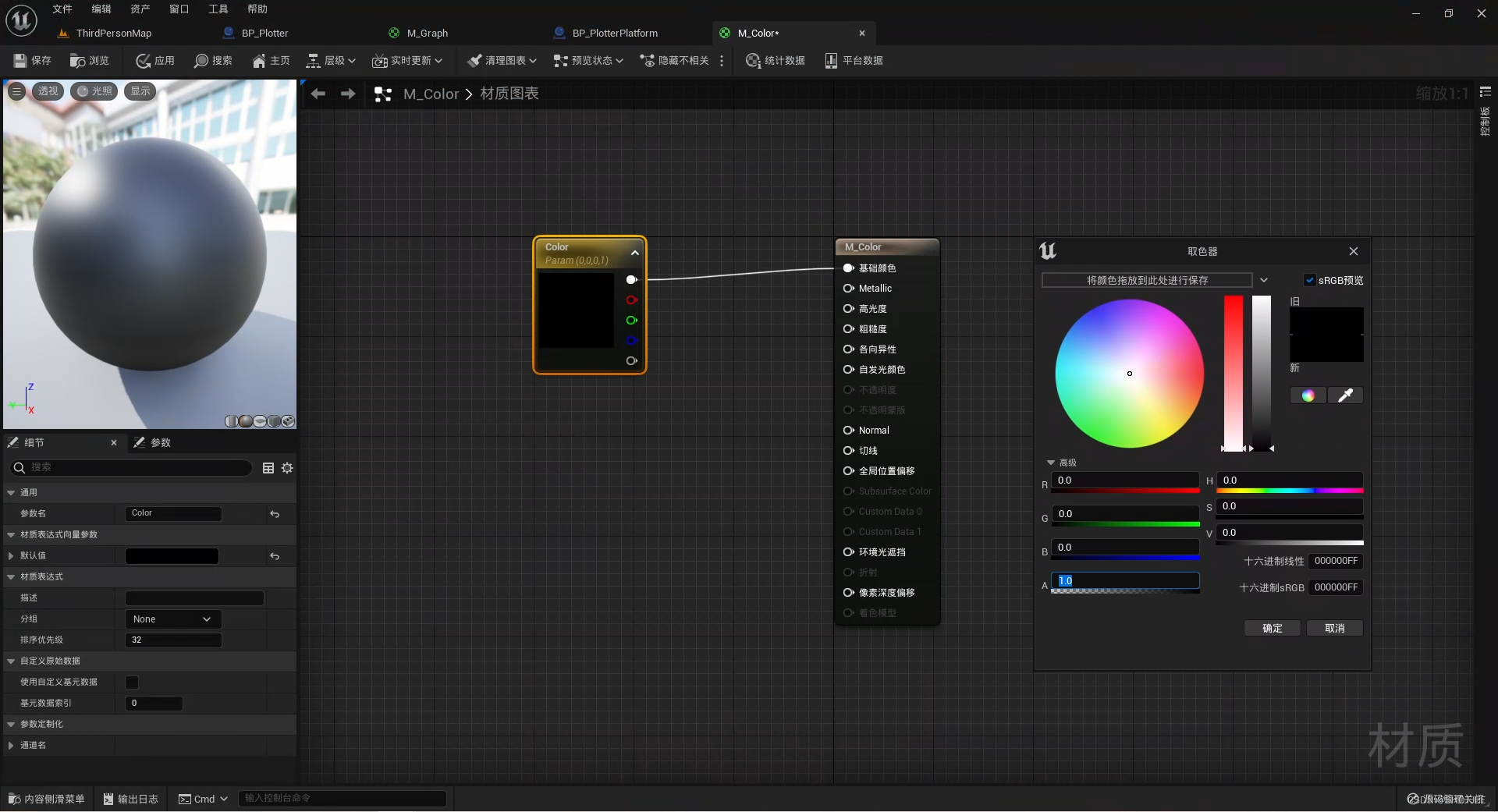
Task: Click the black 默认值 color swatch
Action: [x=172, y=556]
